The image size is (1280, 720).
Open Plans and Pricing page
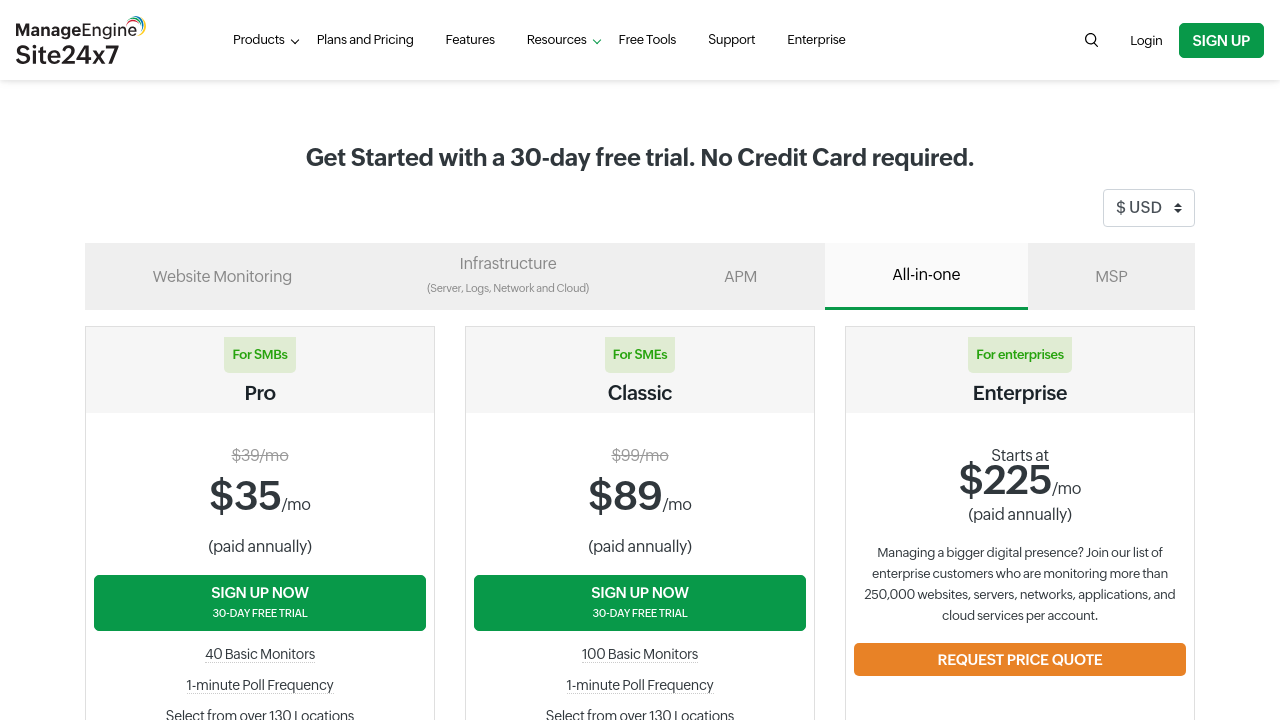365,40
